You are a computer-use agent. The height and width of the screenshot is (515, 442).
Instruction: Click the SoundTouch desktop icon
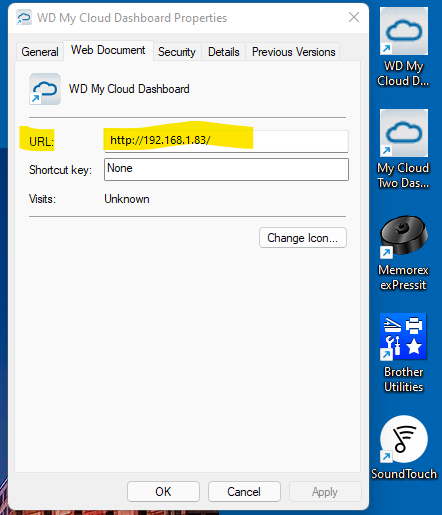tap(404, 448)
